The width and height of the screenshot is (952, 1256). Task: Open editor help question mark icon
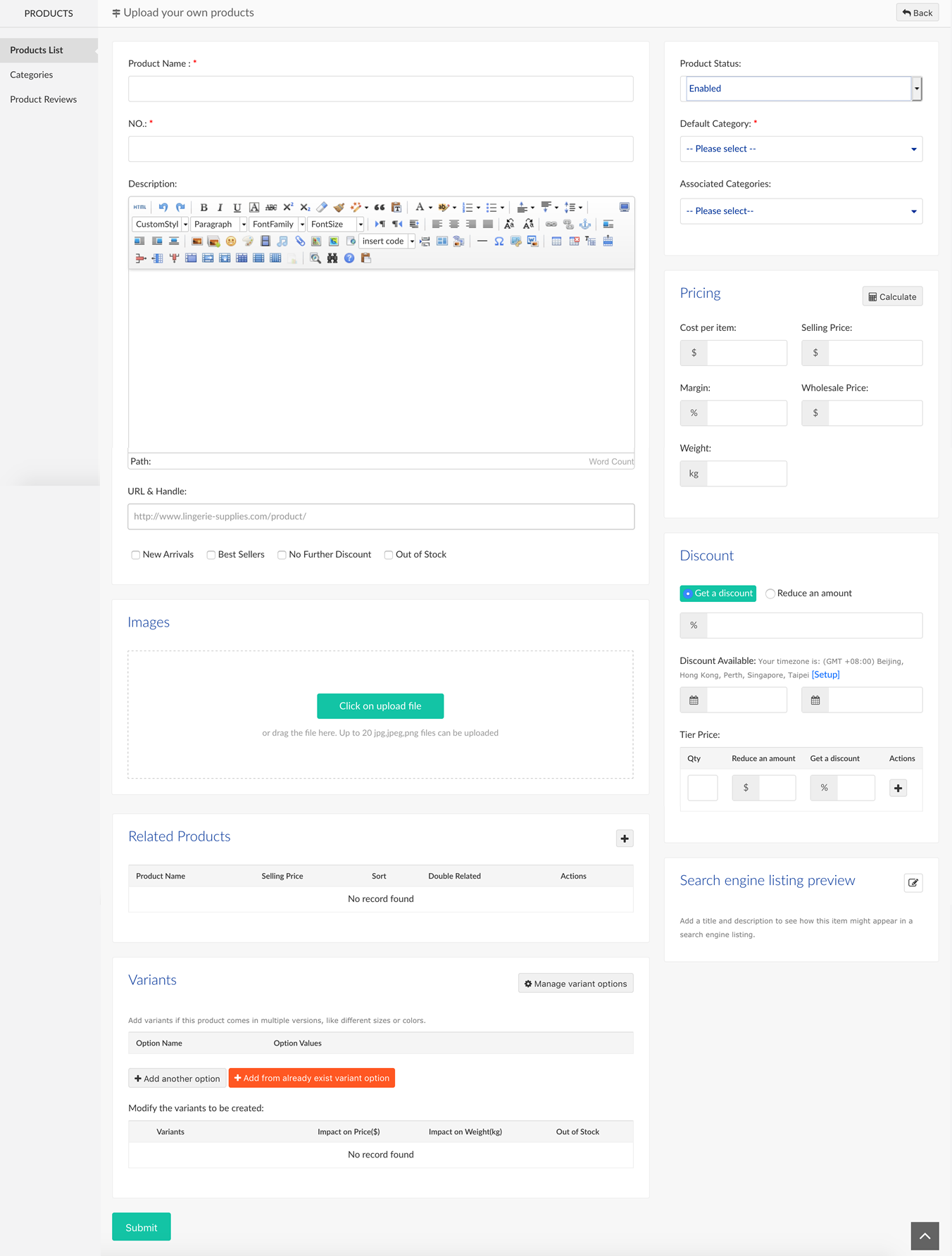point(349,258)
